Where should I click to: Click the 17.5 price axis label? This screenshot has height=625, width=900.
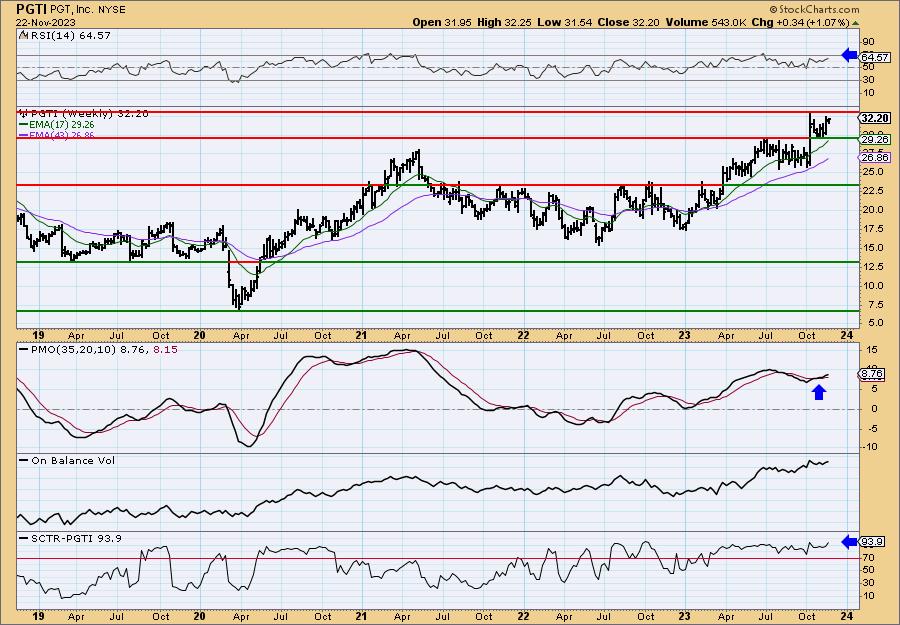click(872, 228)
